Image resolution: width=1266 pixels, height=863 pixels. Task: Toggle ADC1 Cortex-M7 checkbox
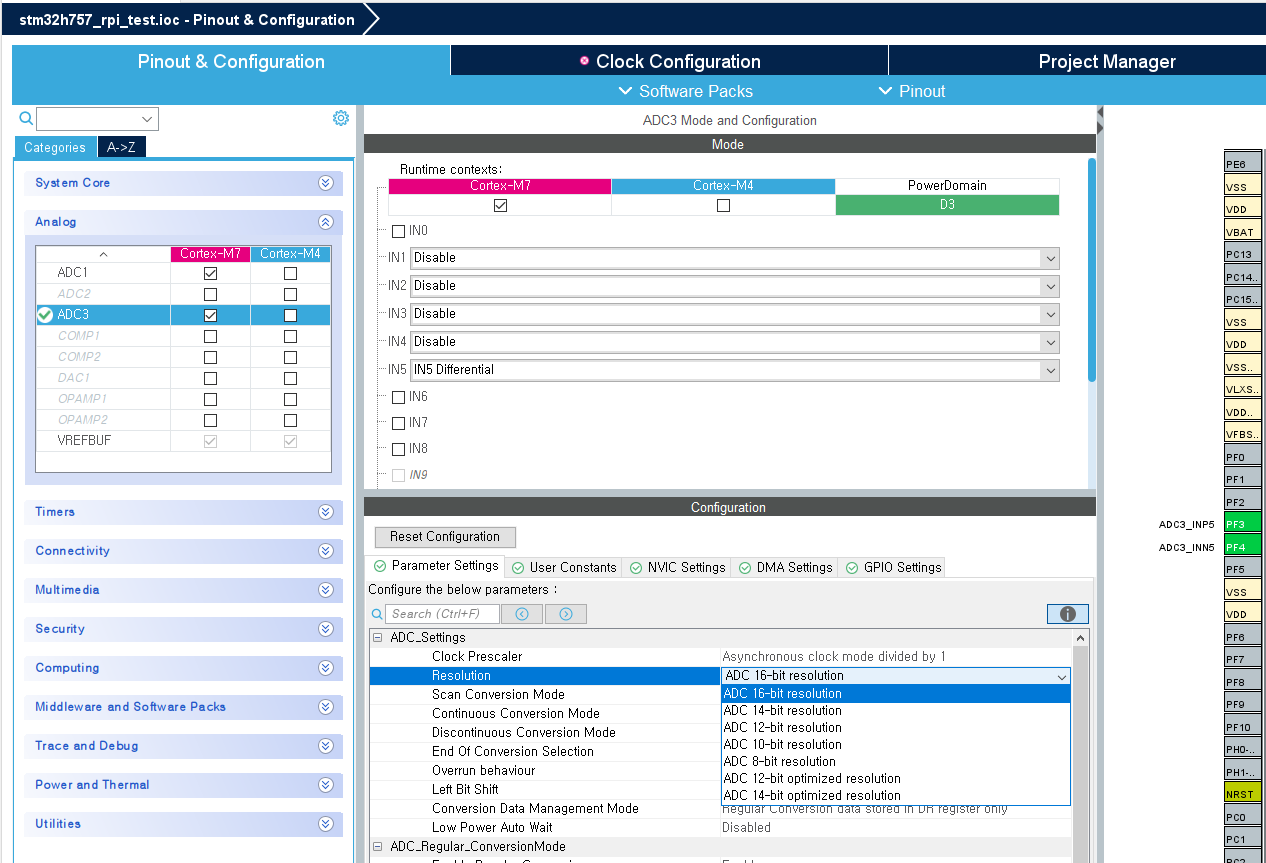coord(210,273)
